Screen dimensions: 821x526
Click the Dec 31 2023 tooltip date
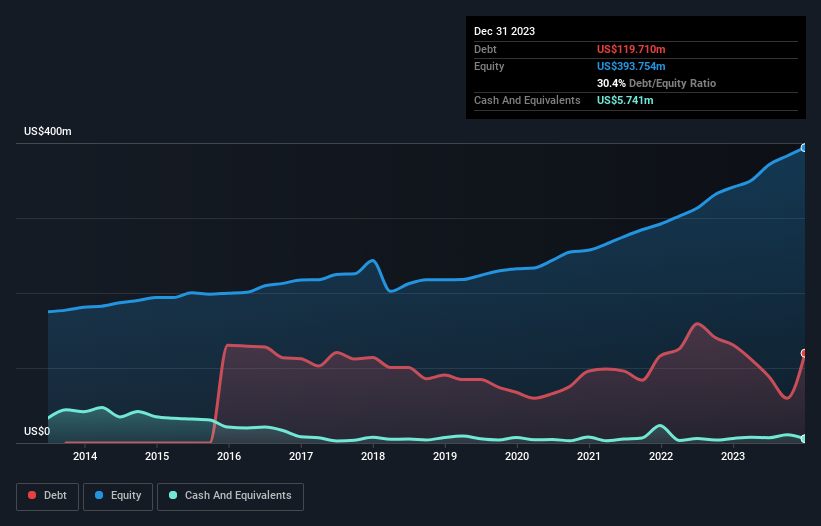[x=504, y=31]
